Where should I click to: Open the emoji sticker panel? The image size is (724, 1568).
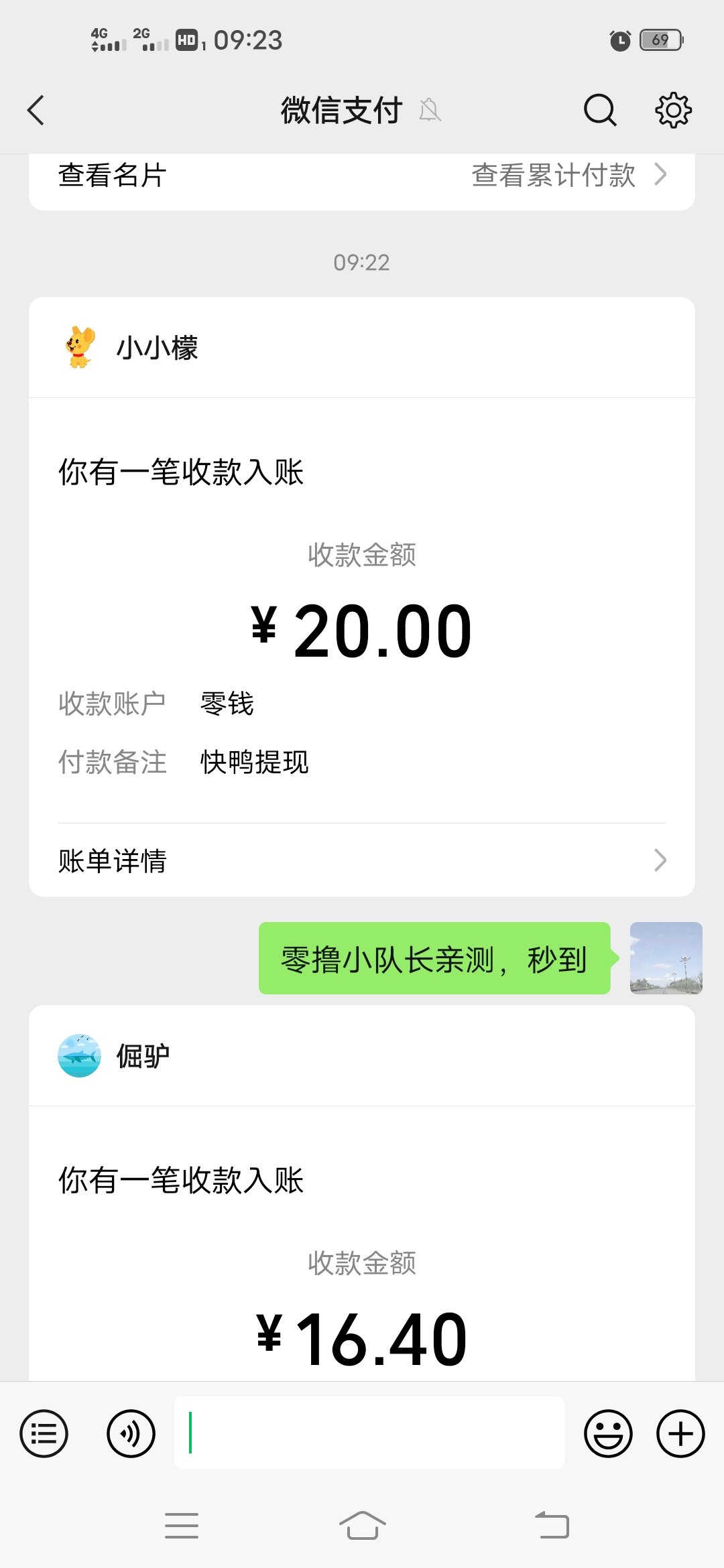(608, 1434)
